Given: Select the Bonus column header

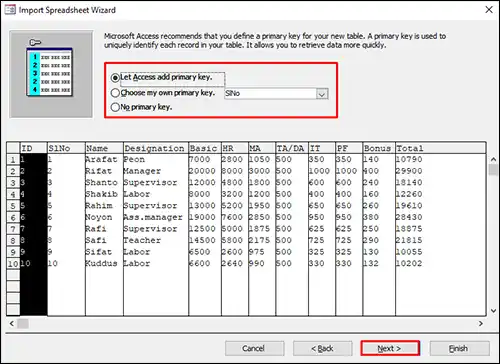Looking at the screenshot, I should click(379, 148).
